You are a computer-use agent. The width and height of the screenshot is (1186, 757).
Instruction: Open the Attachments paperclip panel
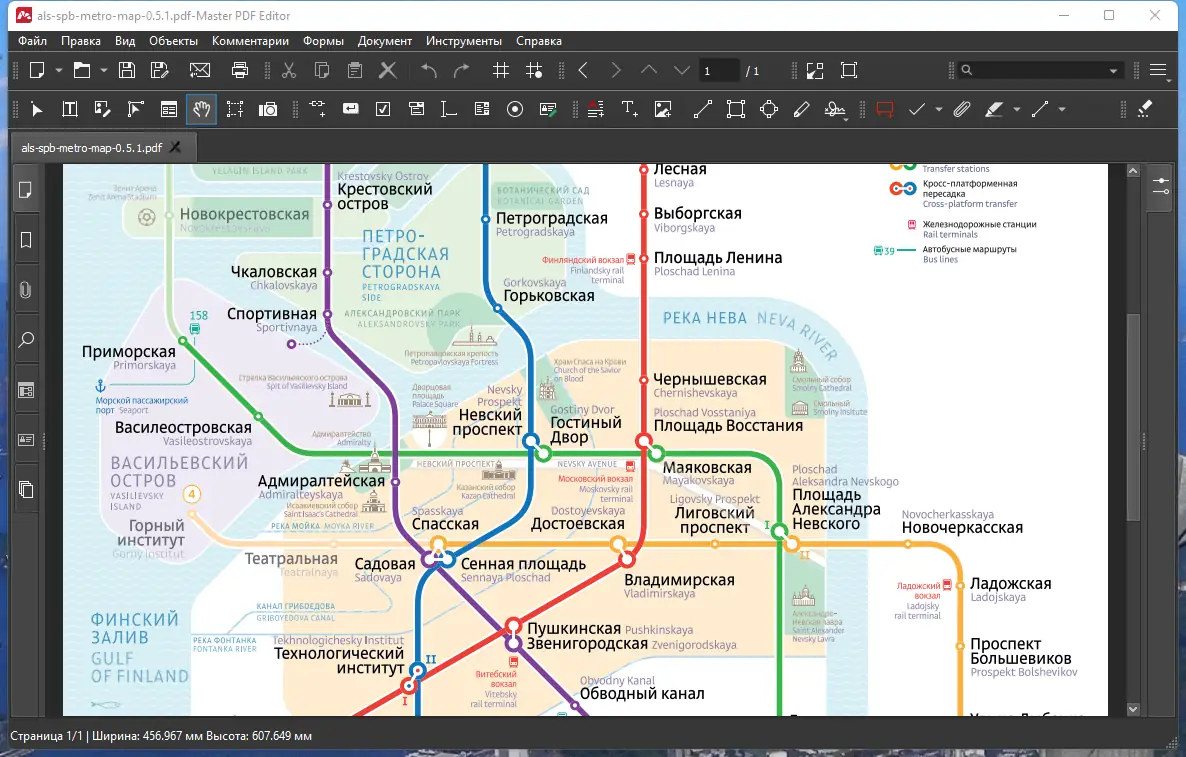pos(26,290)
